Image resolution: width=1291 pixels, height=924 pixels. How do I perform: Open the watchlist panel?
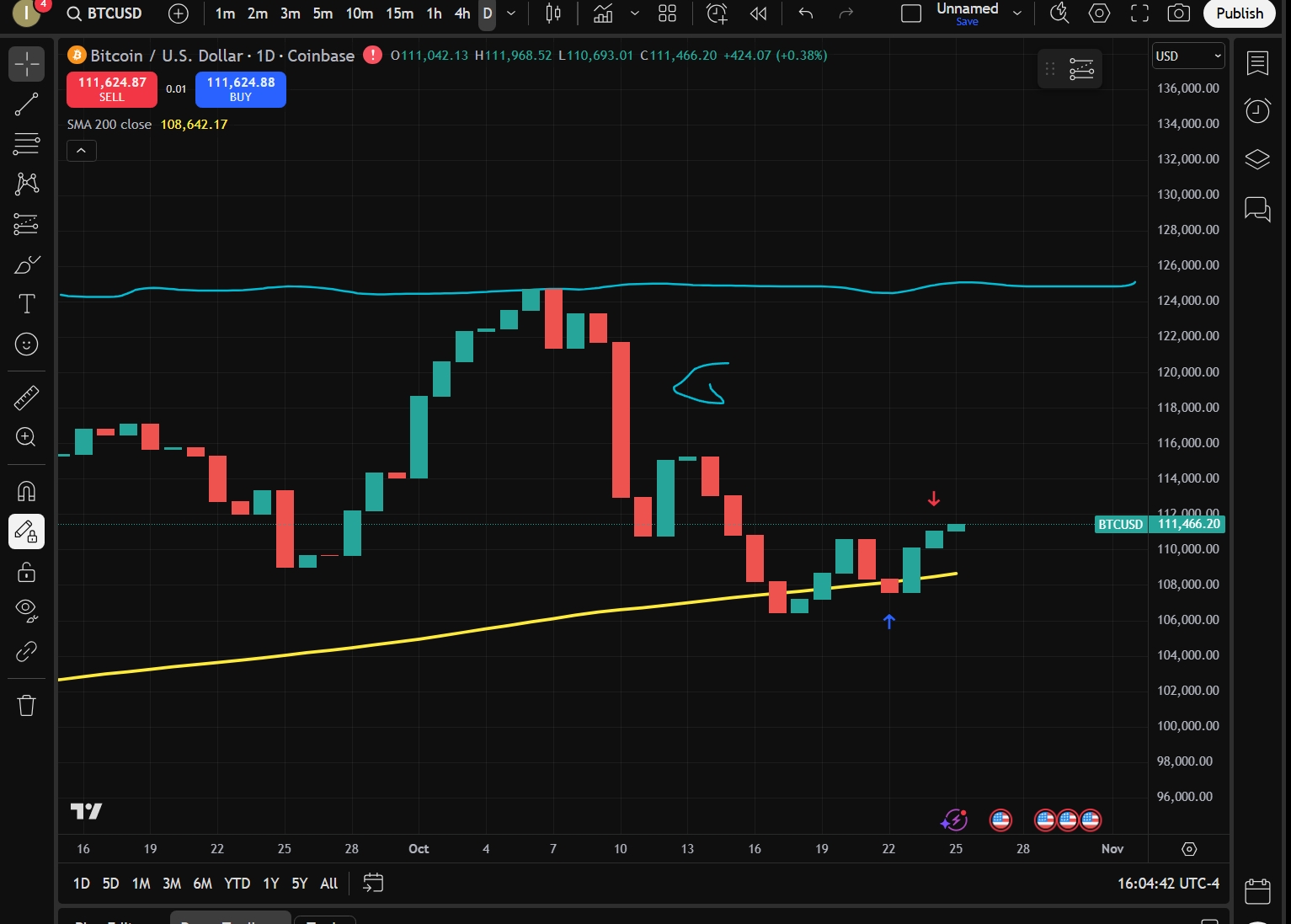point(1257,64)
